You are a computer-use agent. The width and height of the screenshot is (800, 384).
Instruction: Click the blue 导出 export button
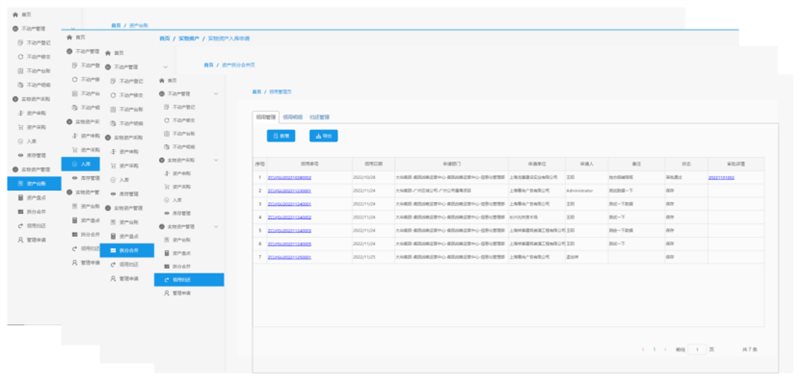click(323, 136)
